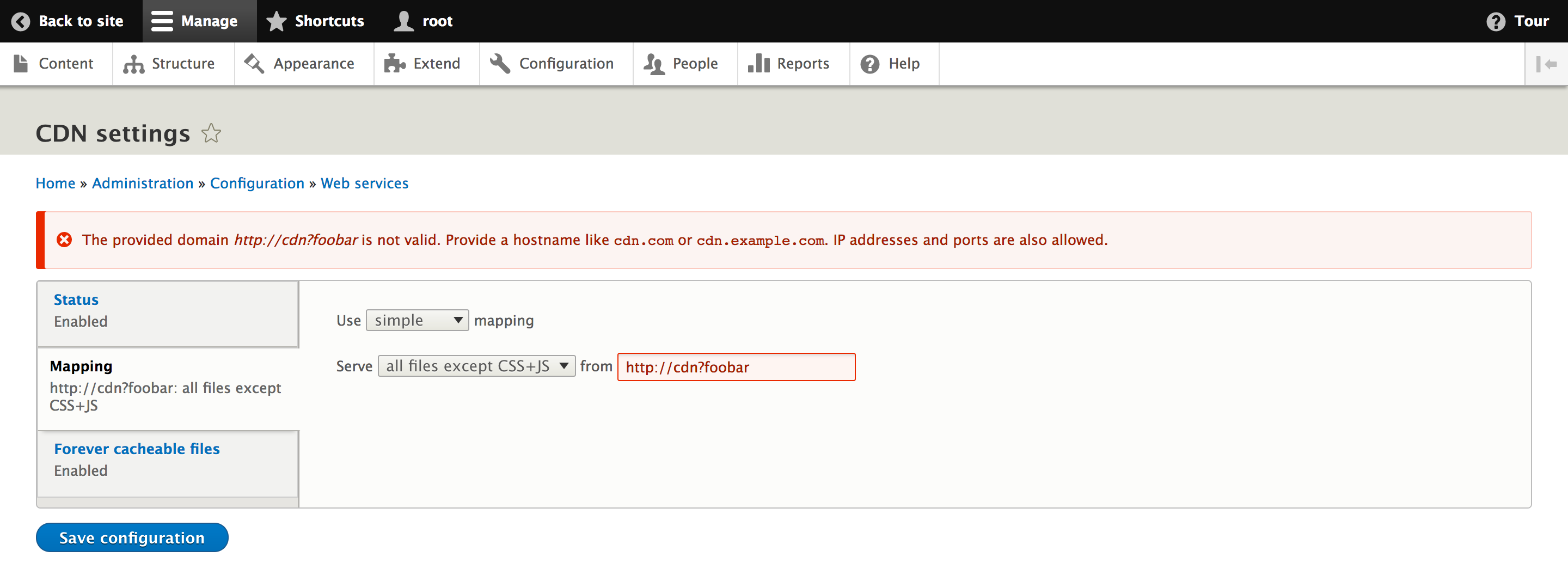Click the Back to site arrow icon
The width and height of the screenshot is (1568, 563).
(21, 21)
